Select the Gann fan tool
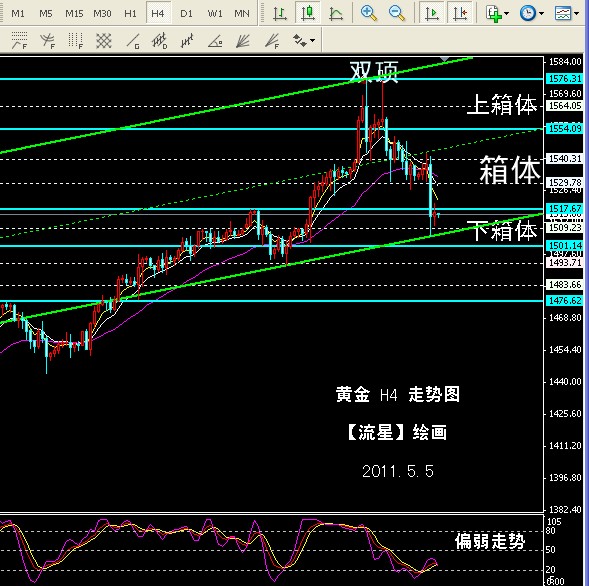This screenshot has width=589, height=586. click(x=243, y=41)
